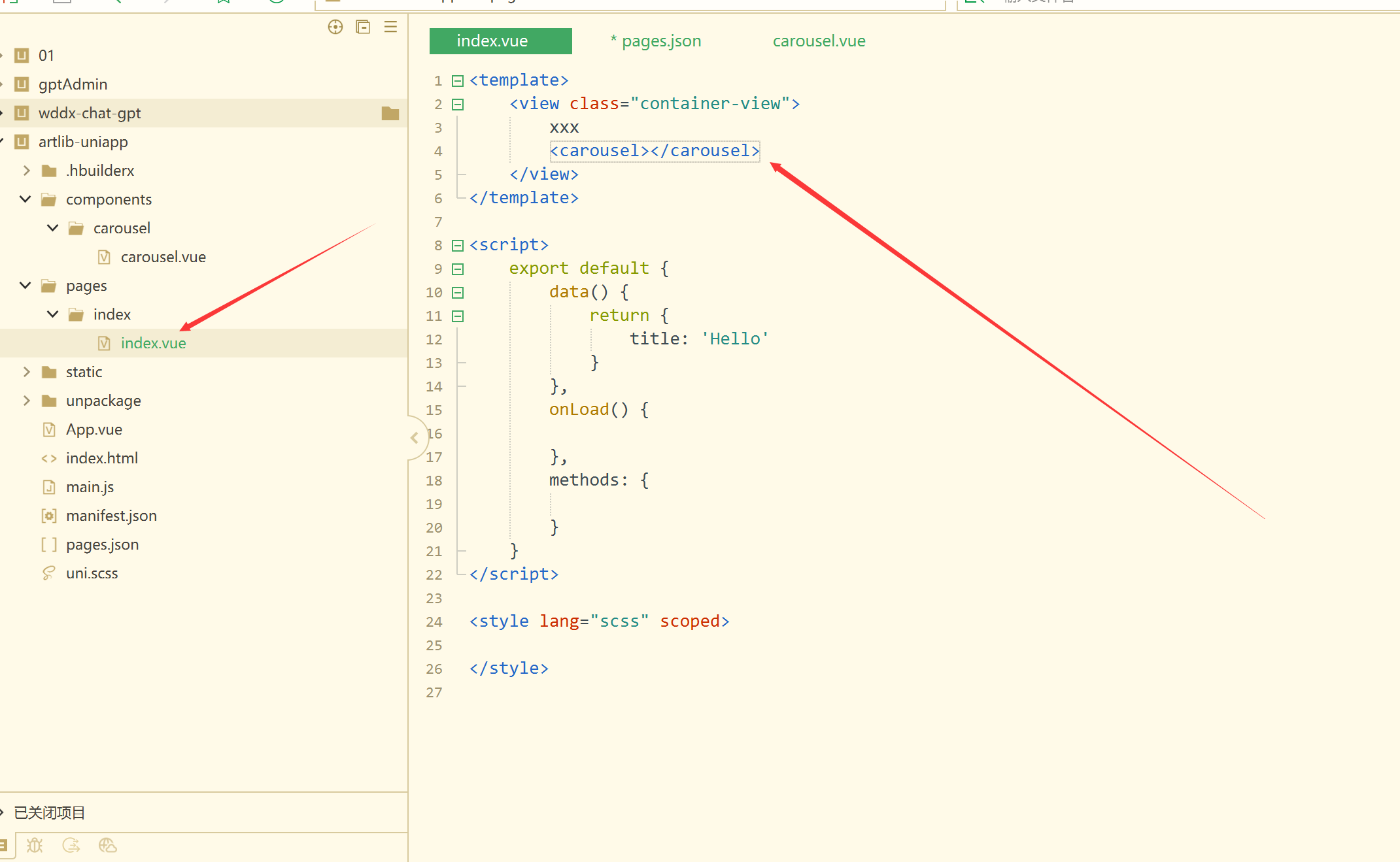Click the 01 project icon
The width and height of the screenshot is (1400, 862).
22,56
